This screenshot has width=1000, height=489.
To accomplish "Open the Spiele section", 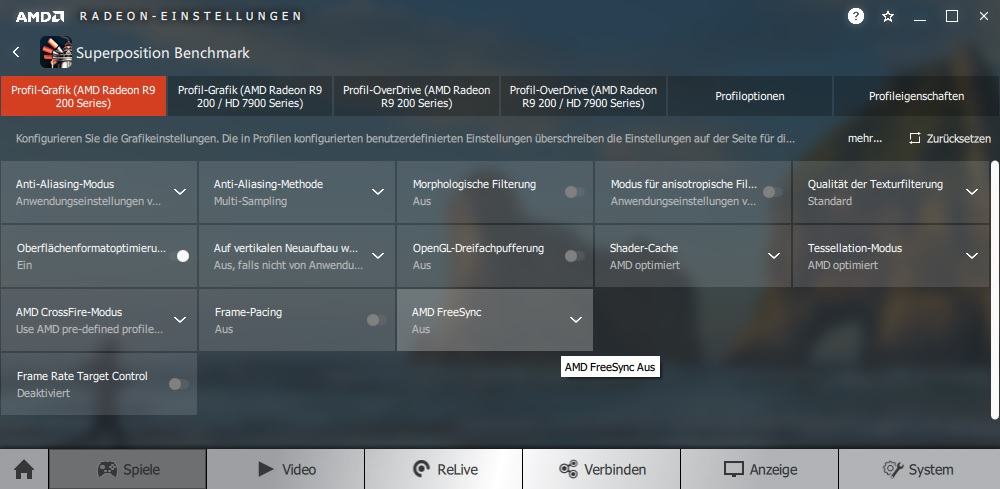I will (128, 470).
